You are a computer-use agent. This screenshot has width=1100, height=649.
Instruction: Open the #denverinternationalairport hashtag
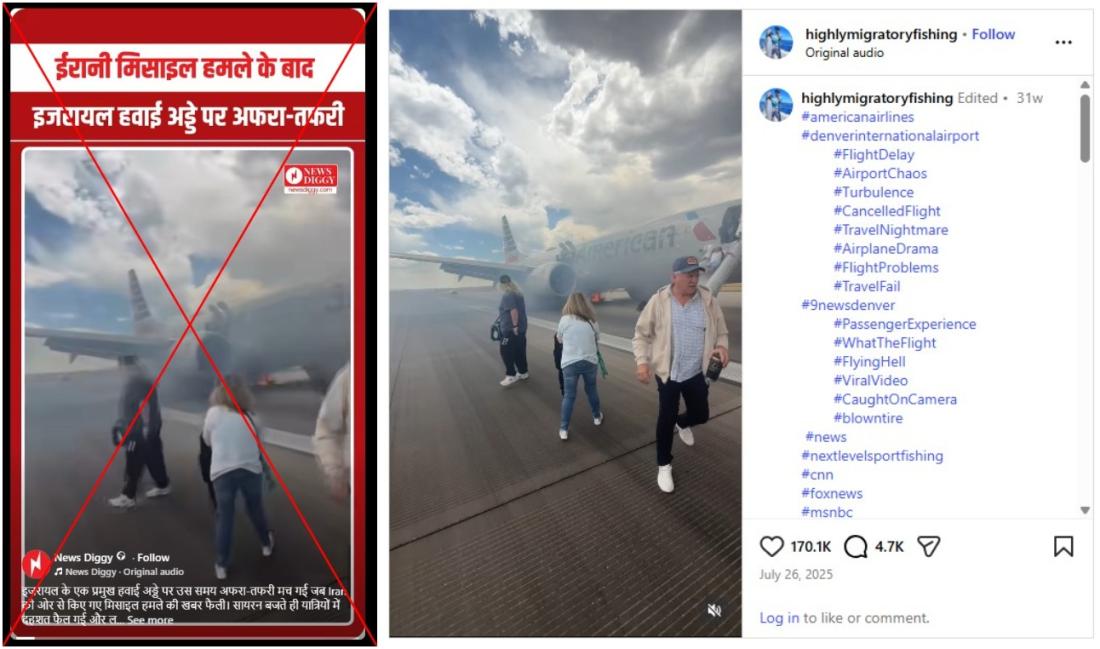point(890,136)
